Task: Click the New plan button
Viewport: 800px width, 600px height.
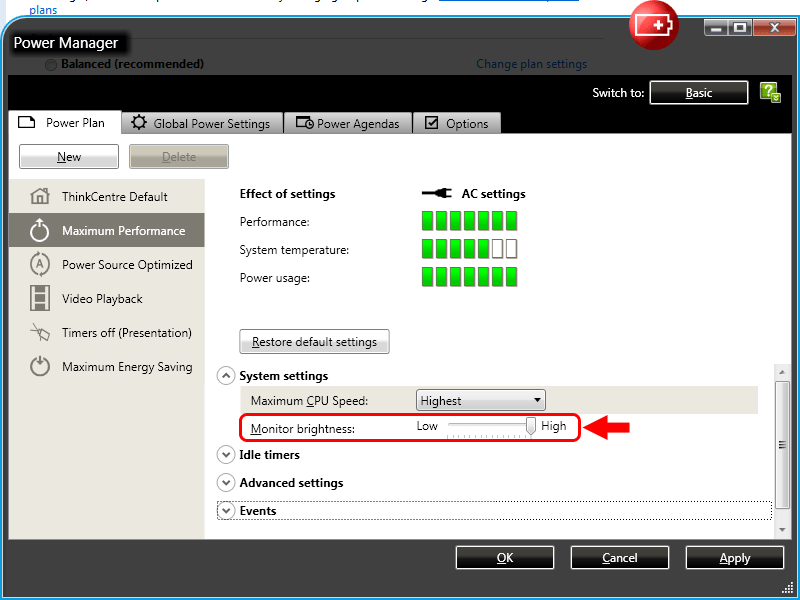Action: (x=69, y=157)
